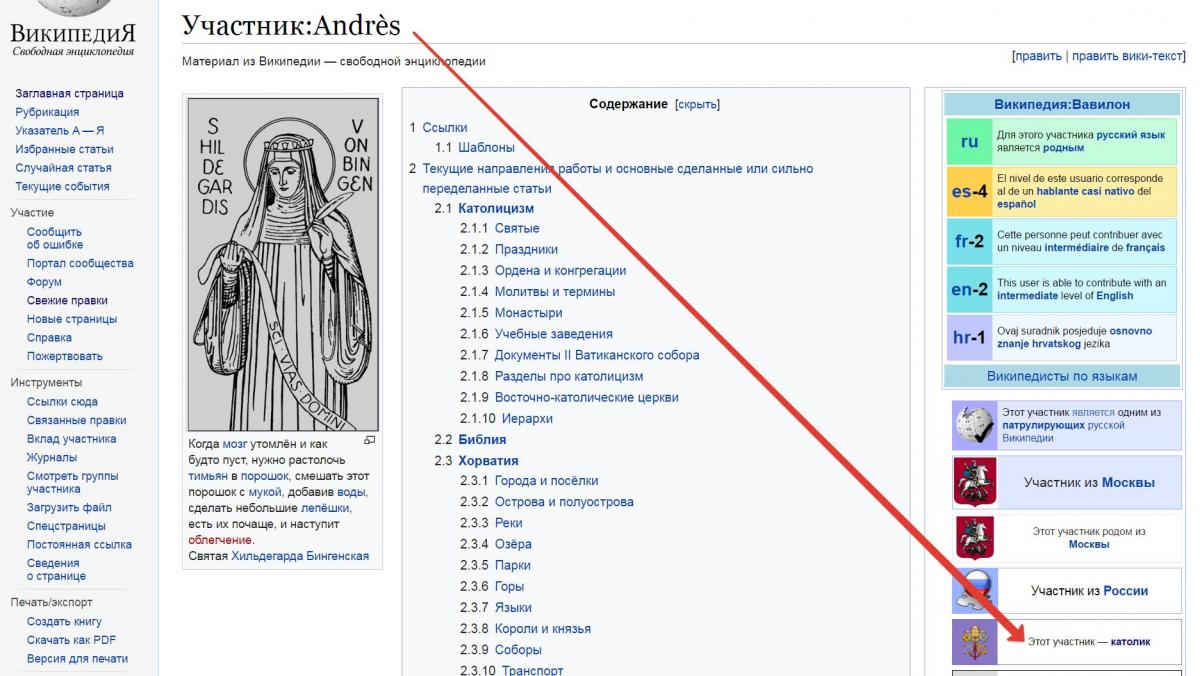Click the Moscow coat of arms icon in "Участник из Москвы"
The image size is (1200, 676).
click(x=974, y=482)
